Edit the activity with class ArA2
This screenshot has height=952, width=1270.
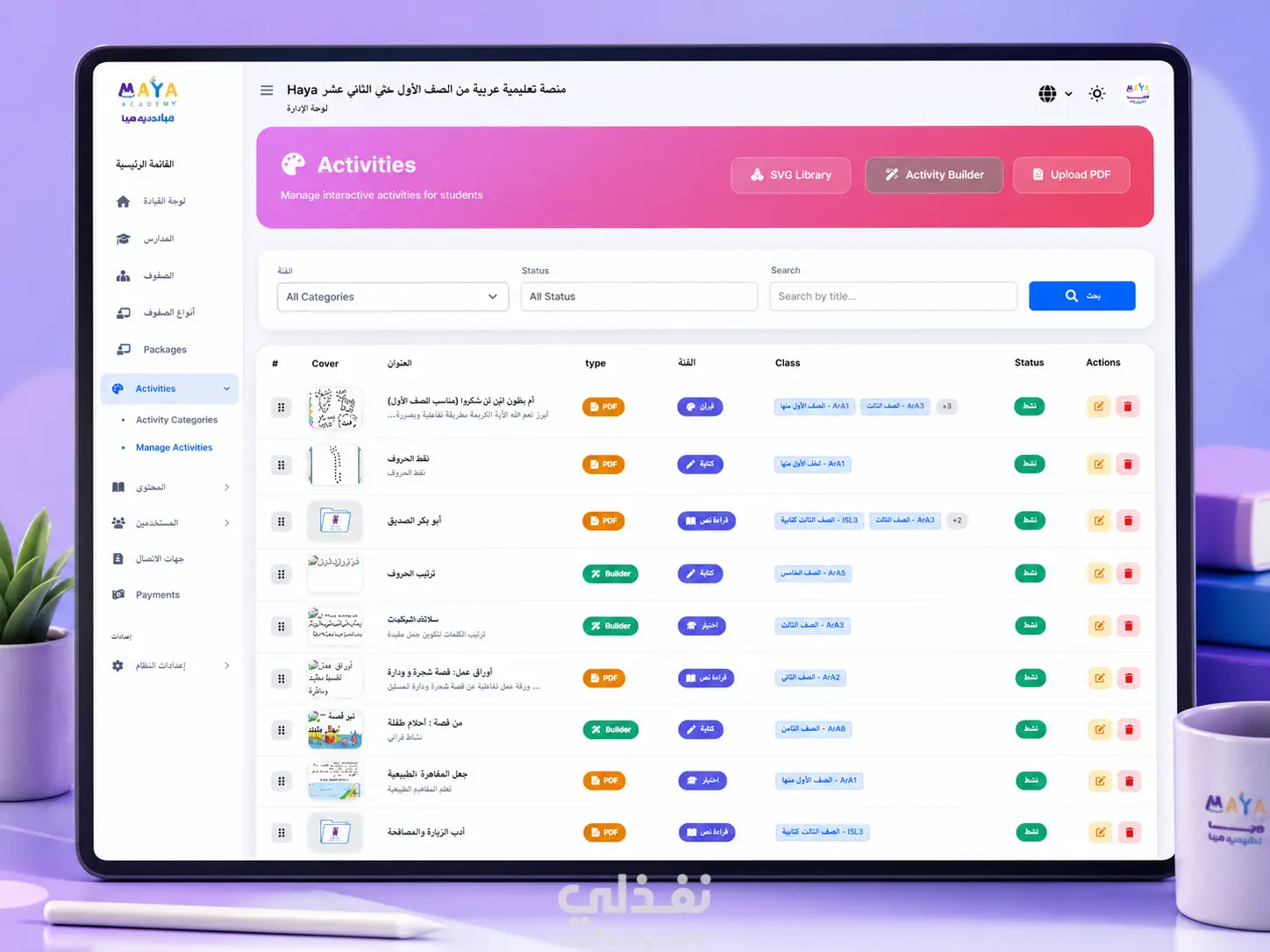(x=1099, y=678)
